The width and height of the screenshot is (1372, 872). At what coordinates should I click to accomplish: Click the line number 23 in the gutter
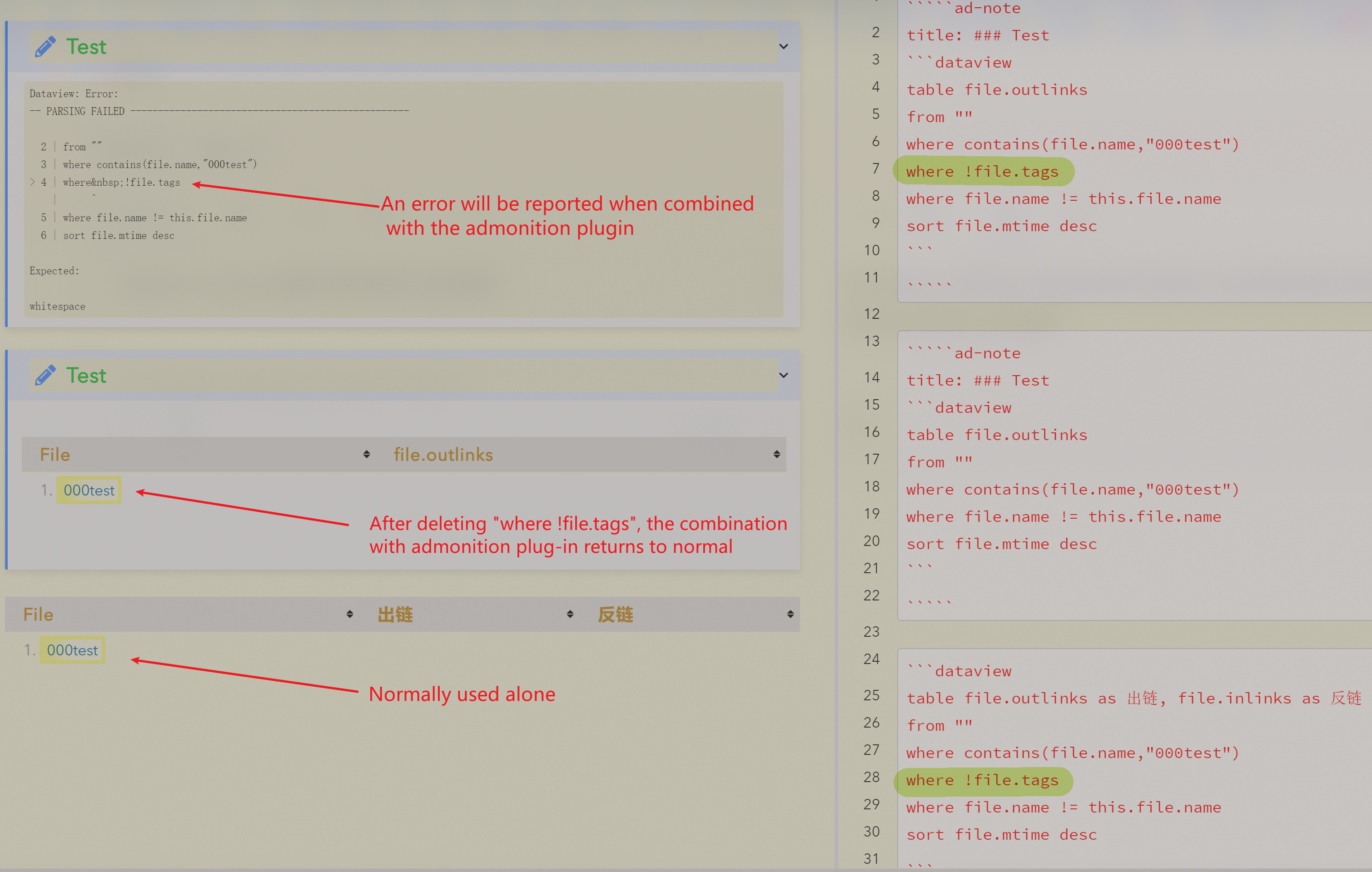coord(871,632)
